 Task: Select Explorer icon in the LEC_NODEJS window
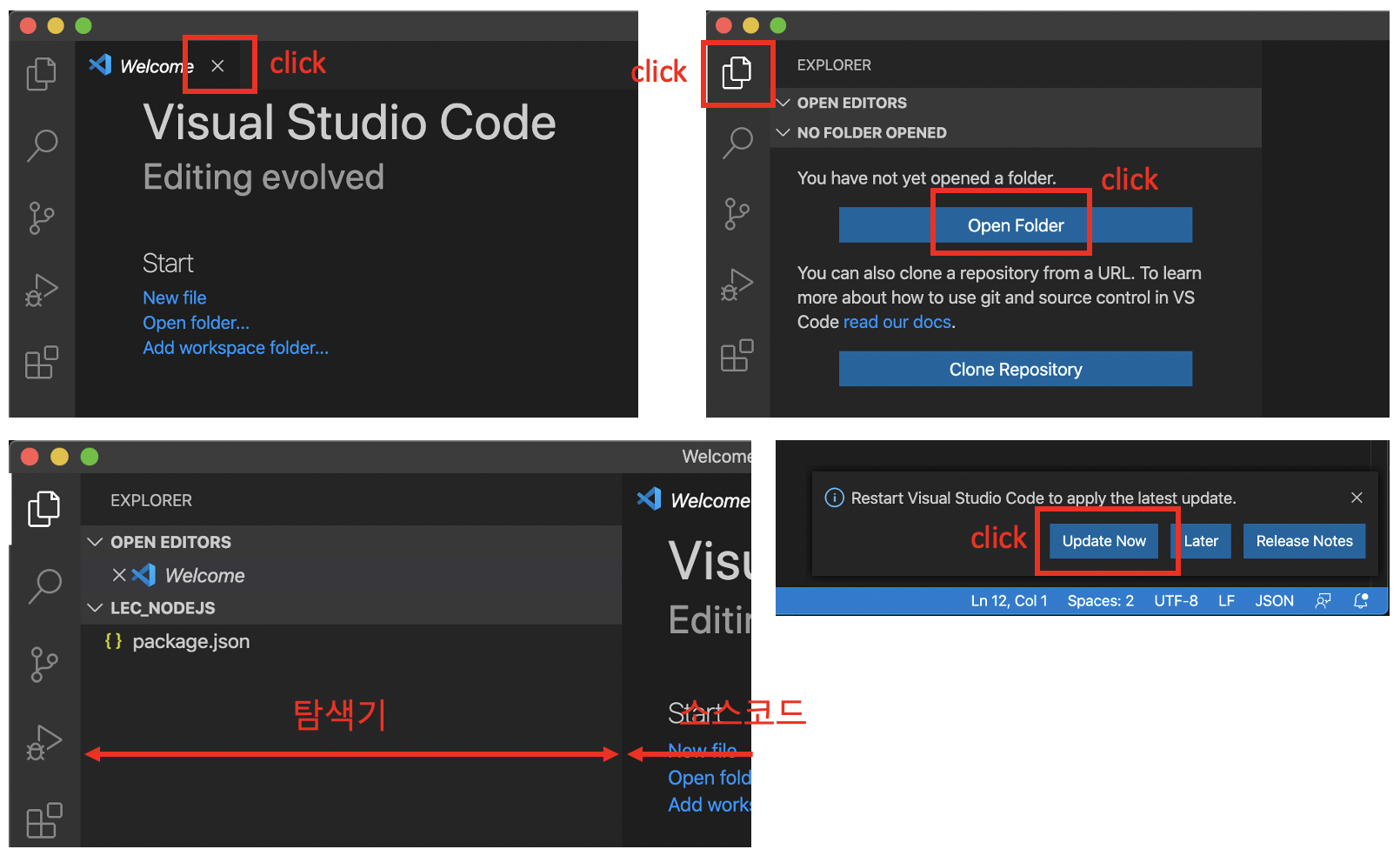[44, 508]
